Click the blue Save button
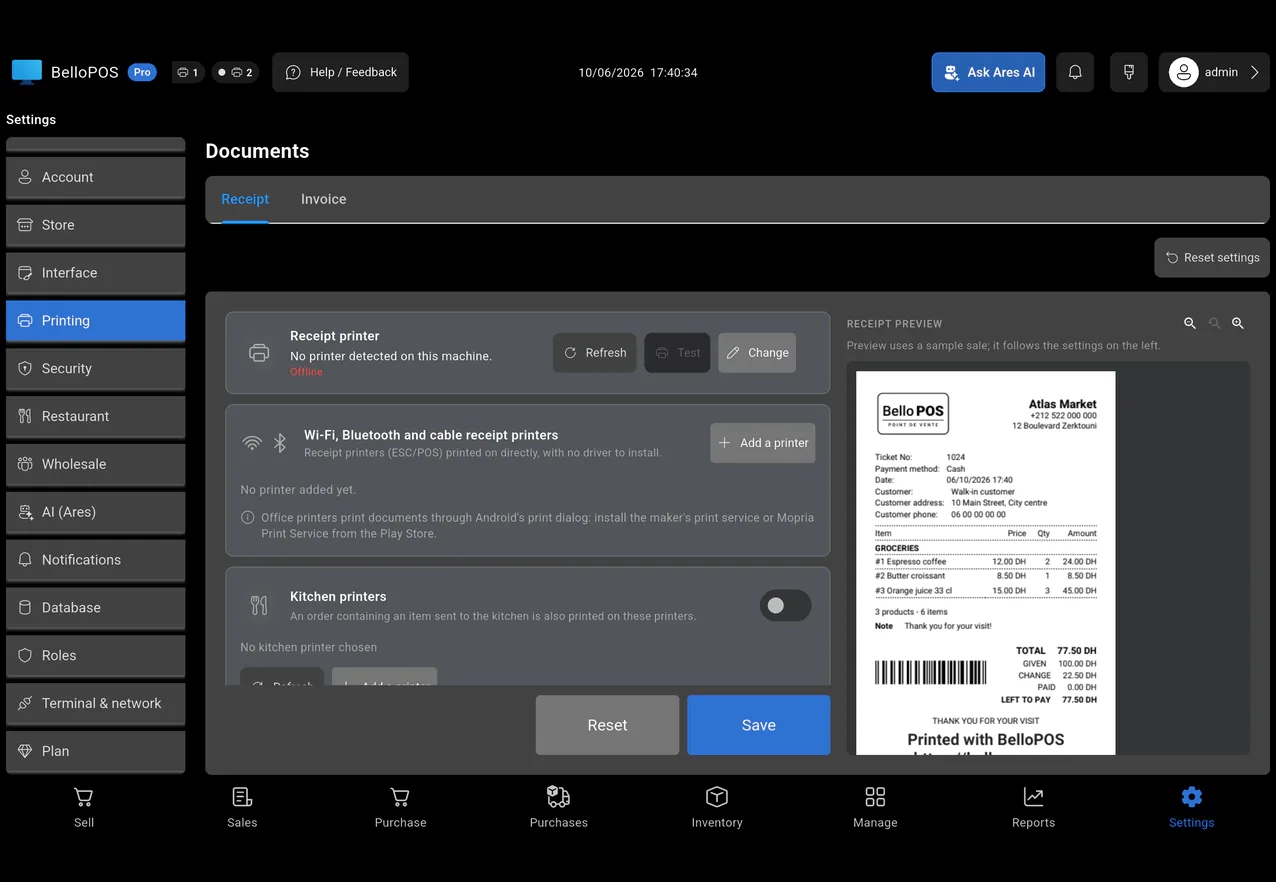Image resolution: width=1276 pixels, height=882 pixels. 758,725
